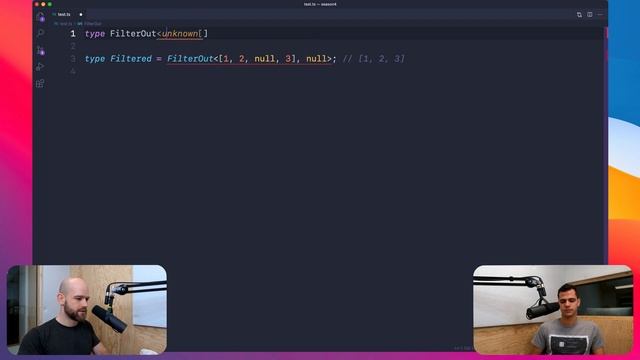The height and width of the screenshot is (360, 640).
Task: Click the test.ts breadcrumb segment
Action: point(63,24)
